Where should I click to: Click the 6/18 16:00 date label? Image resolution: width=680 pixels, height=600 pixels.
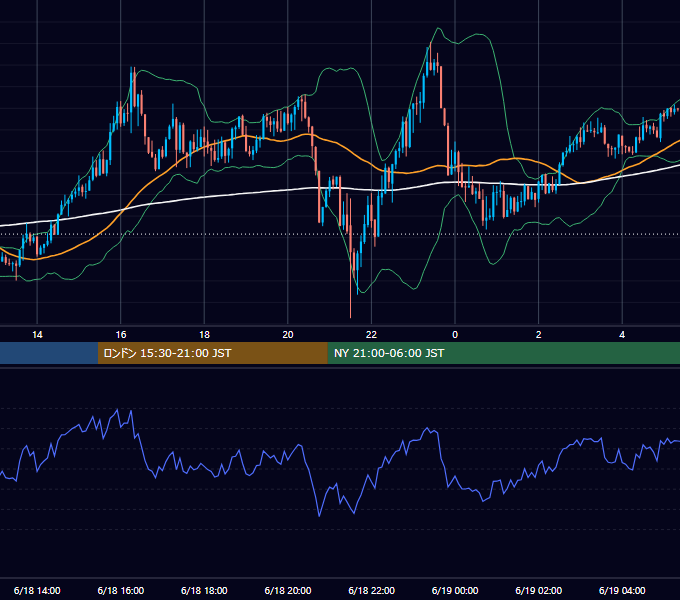[x=121, y=590]
